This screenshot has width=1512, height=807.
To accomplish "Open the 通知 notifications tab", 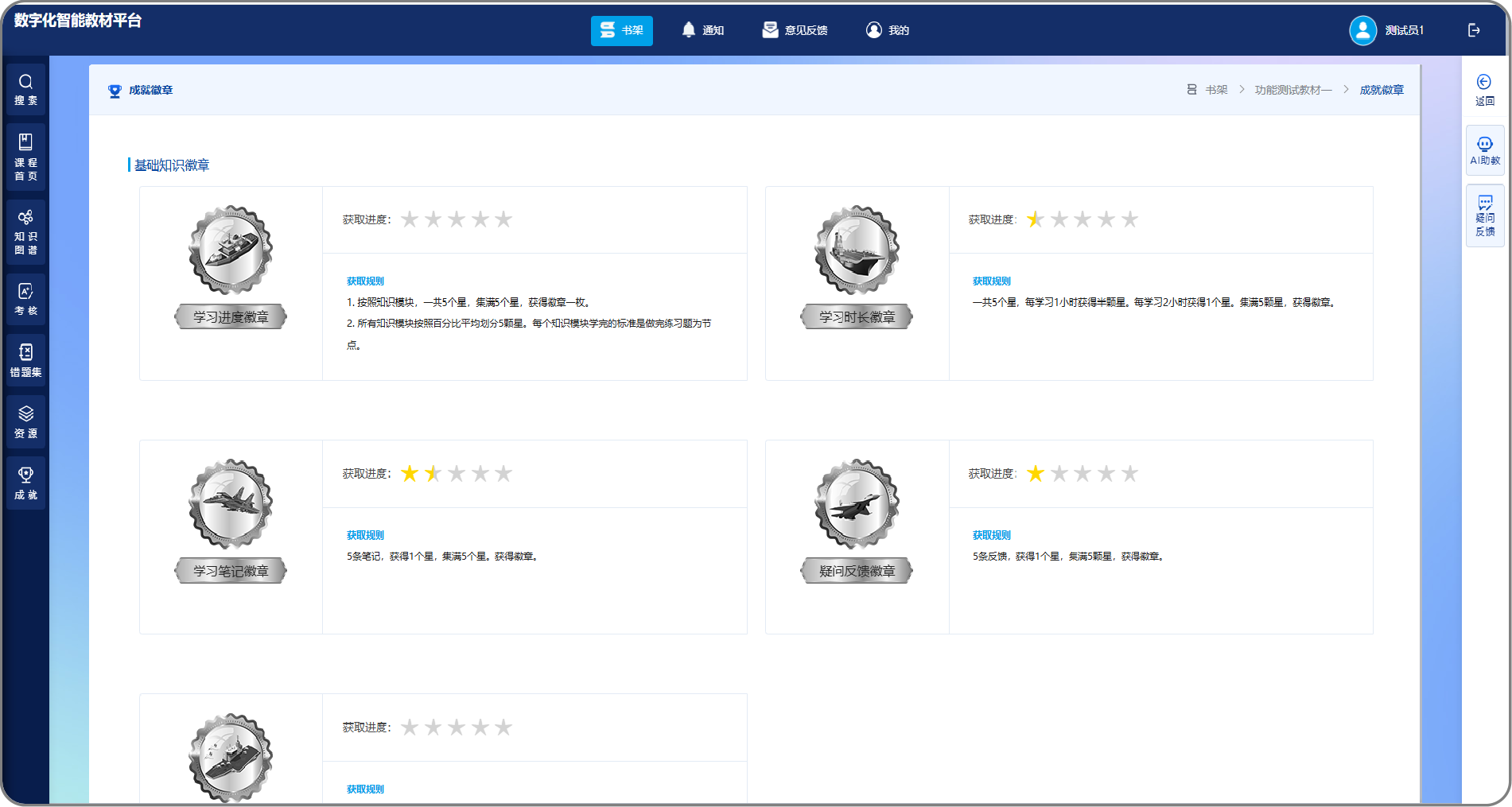I will [x=703, y=30].
